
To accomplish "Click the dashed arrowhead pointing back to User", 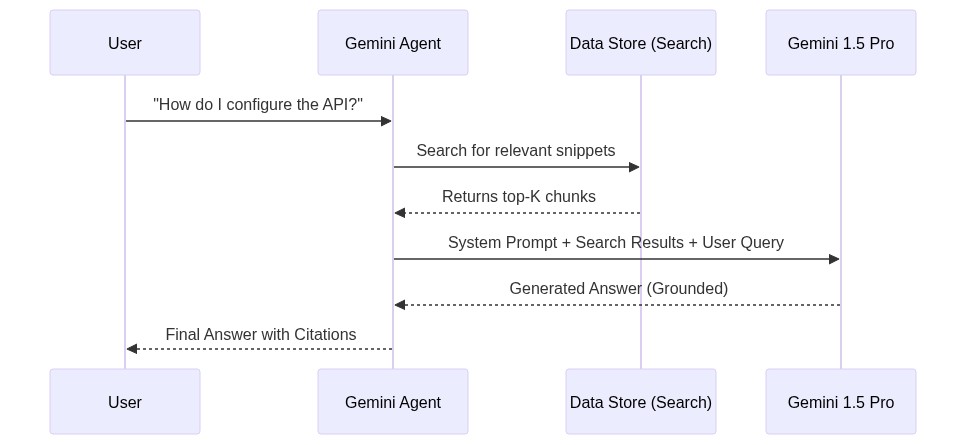I will coord(132,349).
